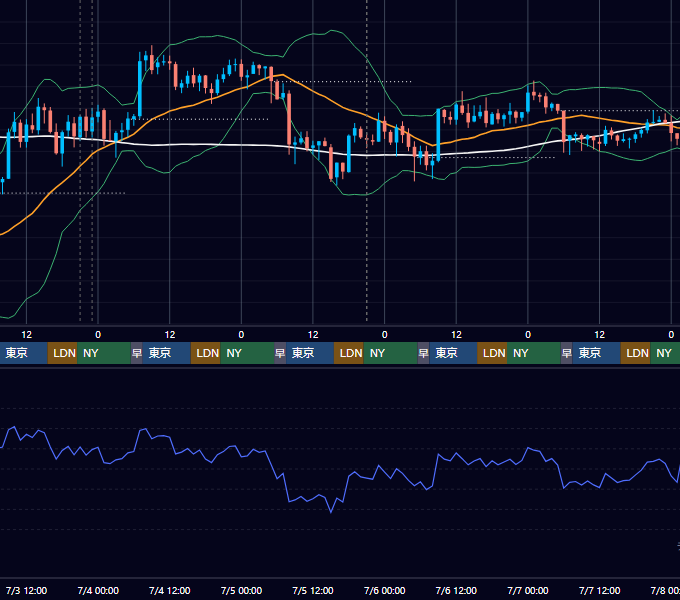Click the 7/6 00:00 date label
This screenshot has height=600, width=680.
(385, 591)
